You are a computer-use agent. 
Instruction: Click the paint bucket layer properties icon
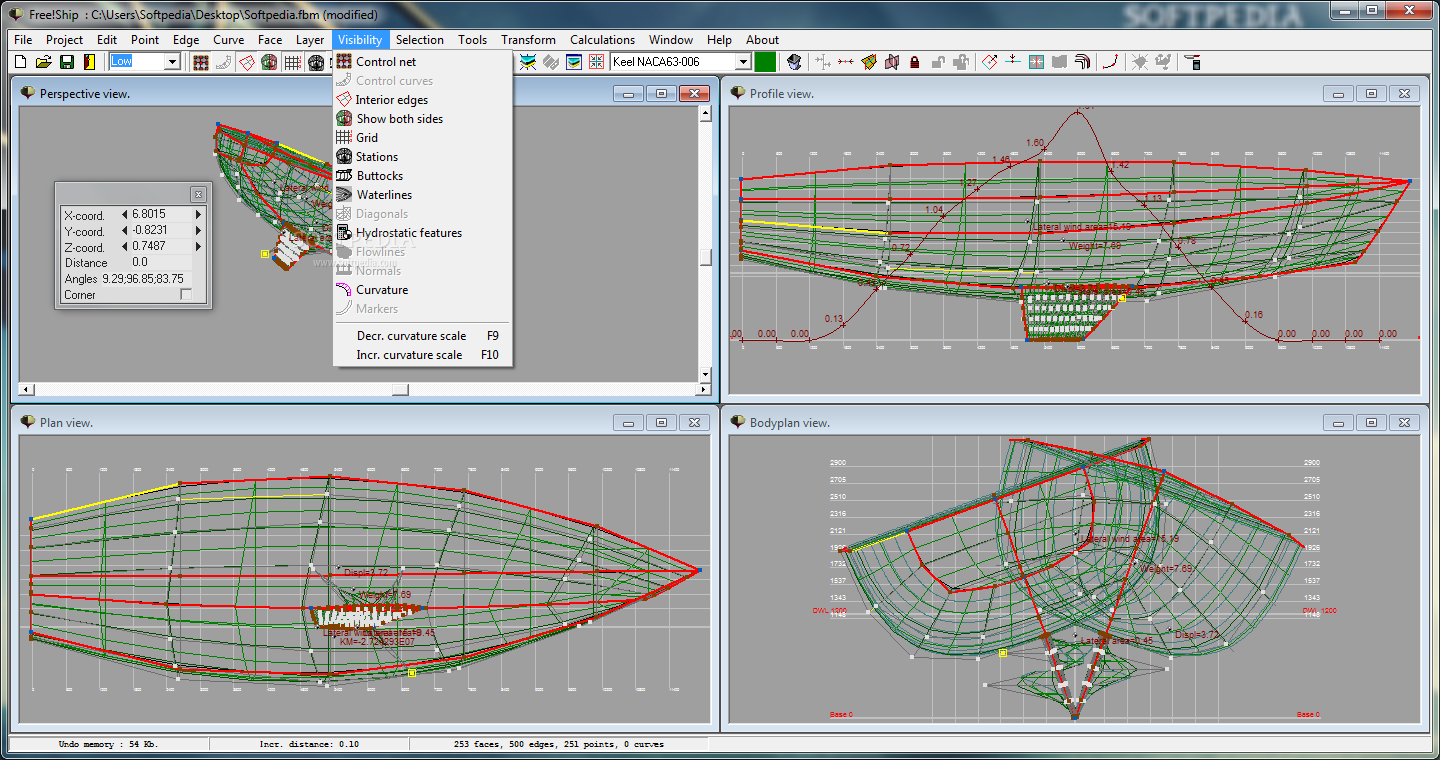(794, 62)
